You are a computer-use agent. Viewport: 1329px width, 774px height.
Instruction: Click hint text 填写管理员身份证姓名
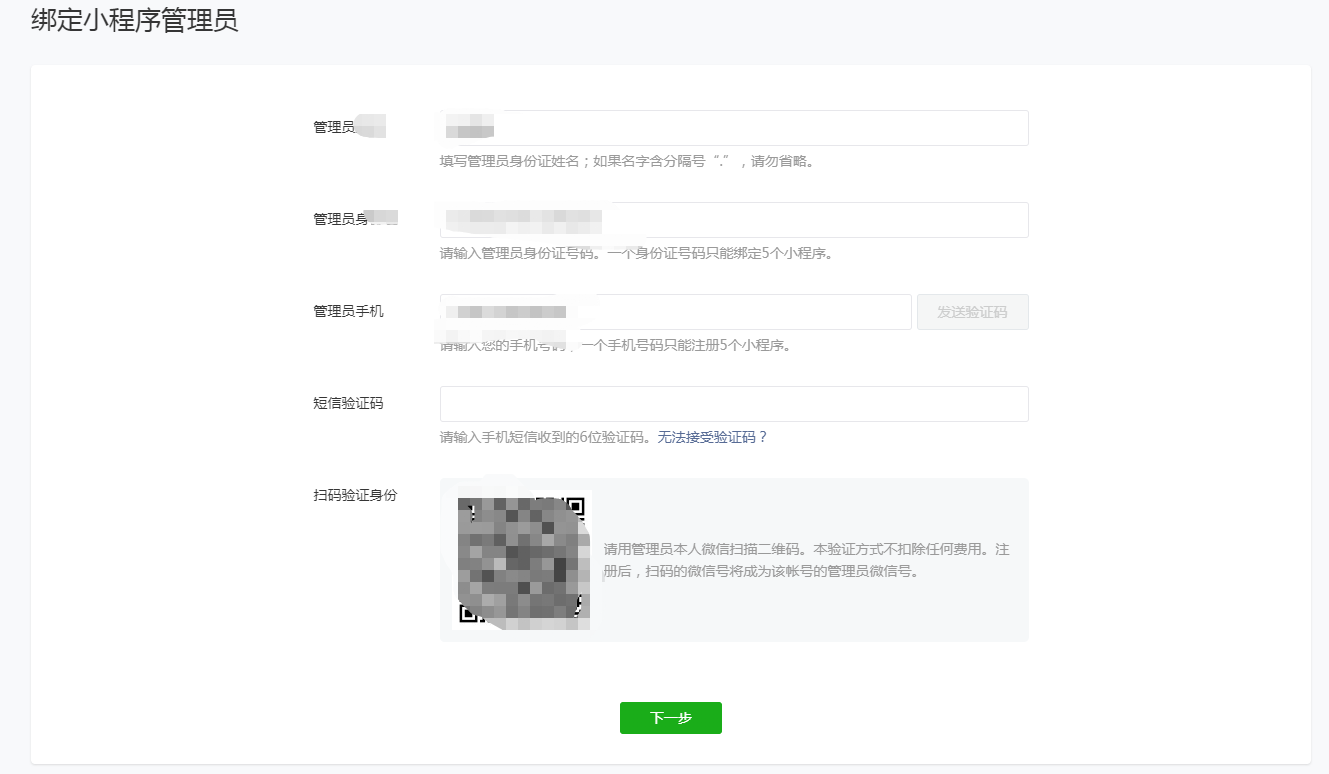[x=509, y=161]
